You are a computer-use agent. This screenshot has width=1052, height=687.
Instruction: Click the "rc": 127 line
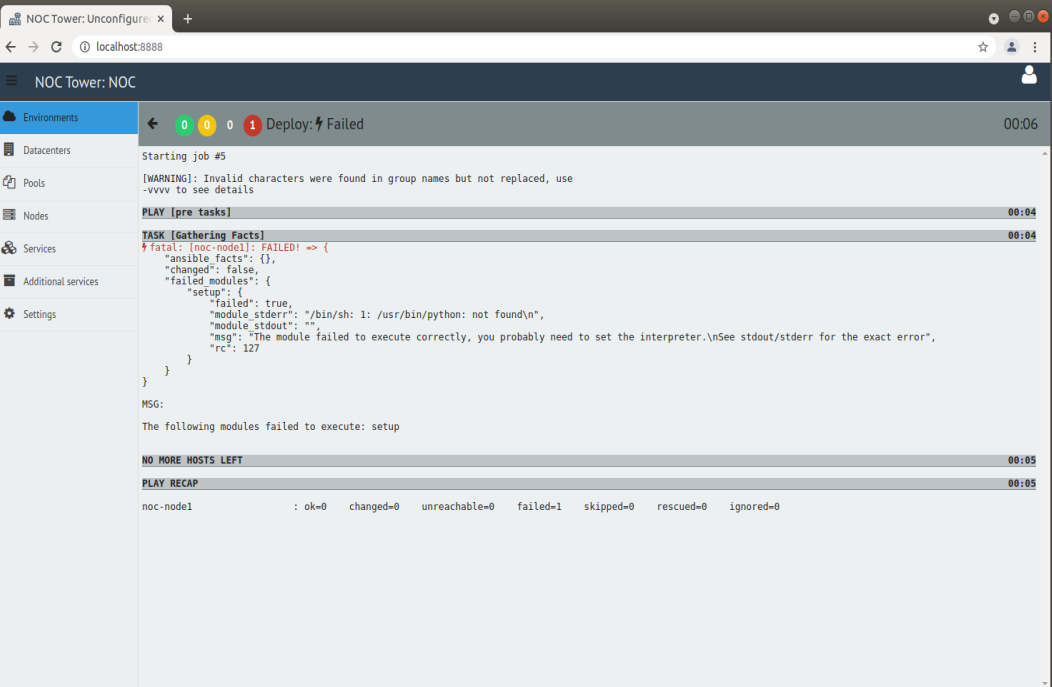coord(234,348)
